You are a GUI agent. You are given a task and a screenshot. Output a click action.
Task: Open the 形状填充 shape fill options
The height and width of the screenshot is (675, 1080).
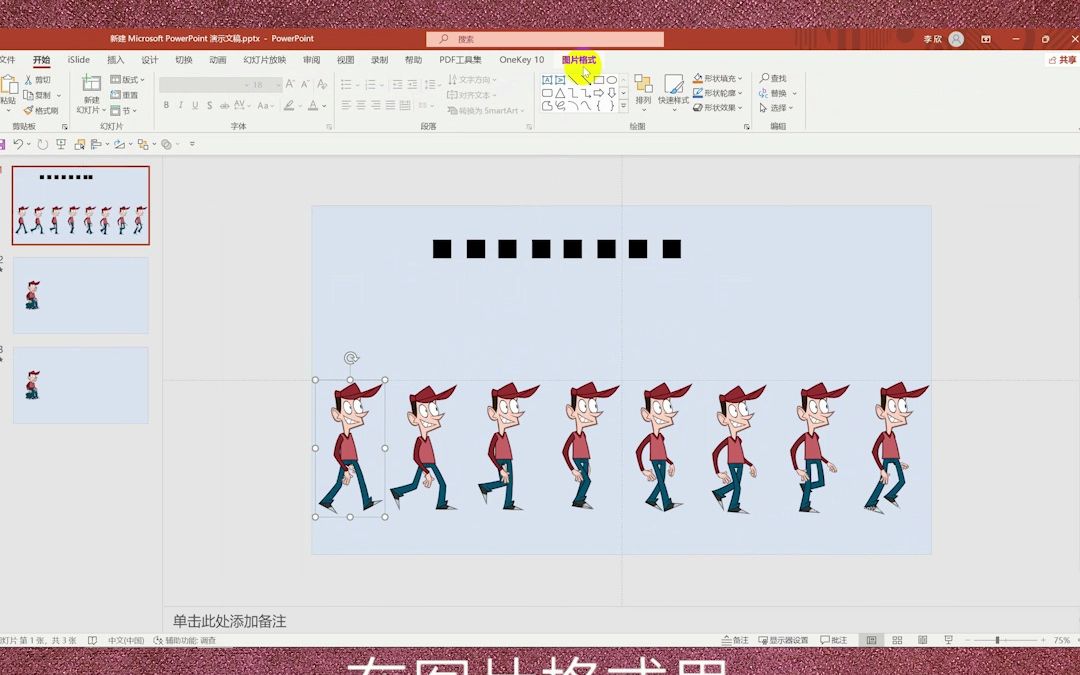pos(719,78)
